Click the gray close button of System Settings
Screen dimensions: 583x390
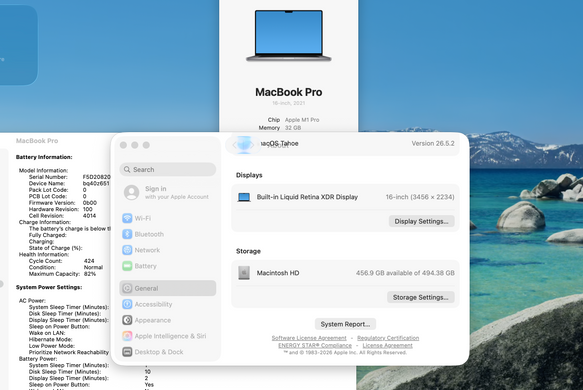click(x=123, y=145)
